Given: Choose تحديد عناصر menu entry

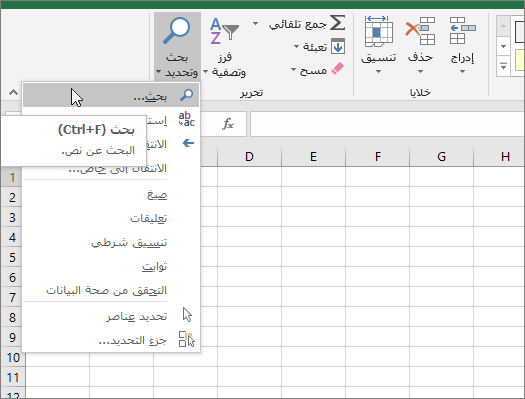Looking at the screenshot, I should (111, 316).
